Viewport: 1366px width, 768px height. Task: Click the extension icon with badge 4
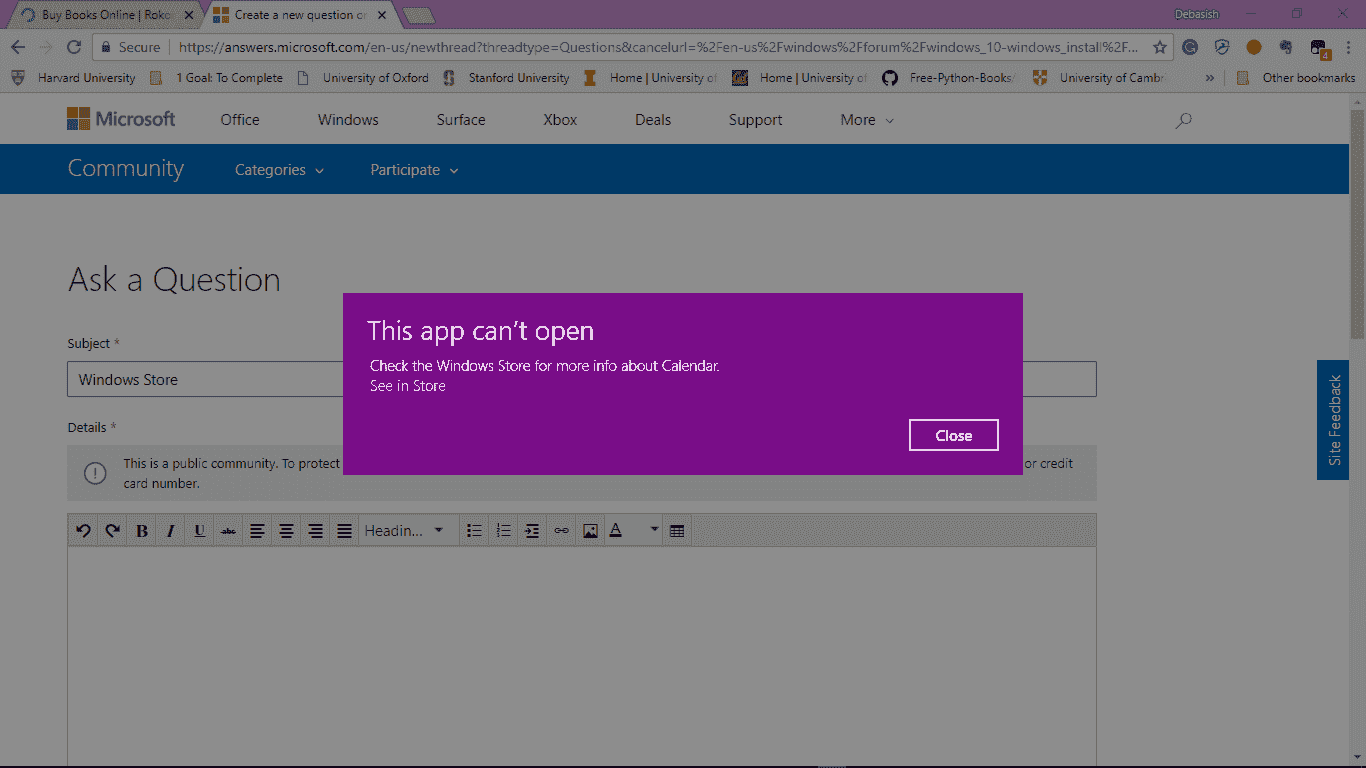click(1319, 48)
